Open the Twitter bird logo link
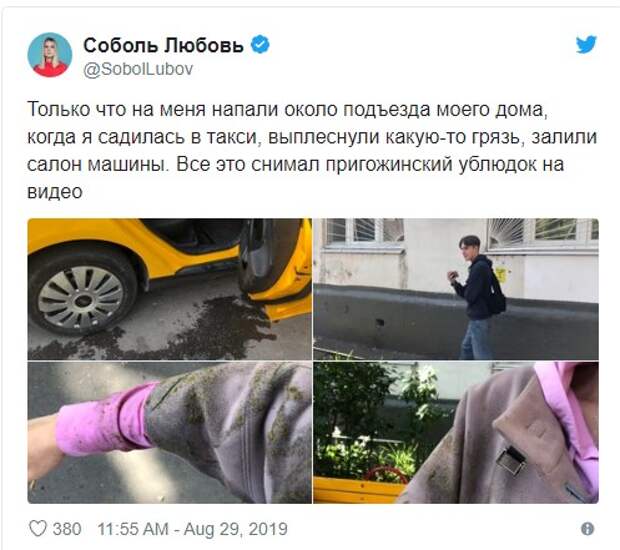Viewport: 620px width, 550px height. pos(586,44)
